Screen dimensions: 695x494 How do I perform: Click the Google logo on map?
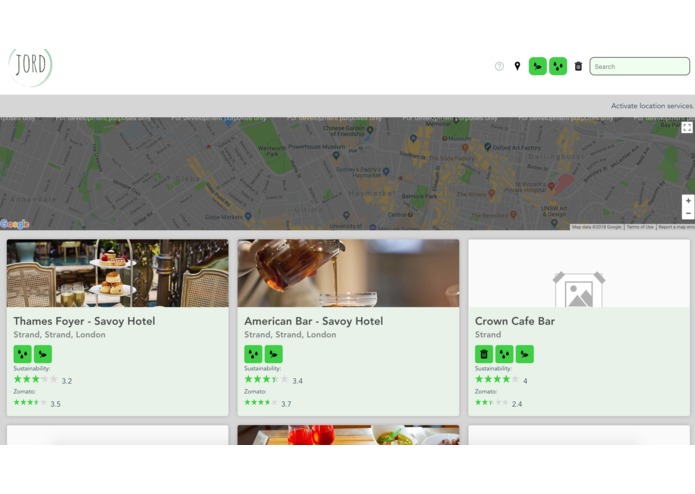pos(15,224)
